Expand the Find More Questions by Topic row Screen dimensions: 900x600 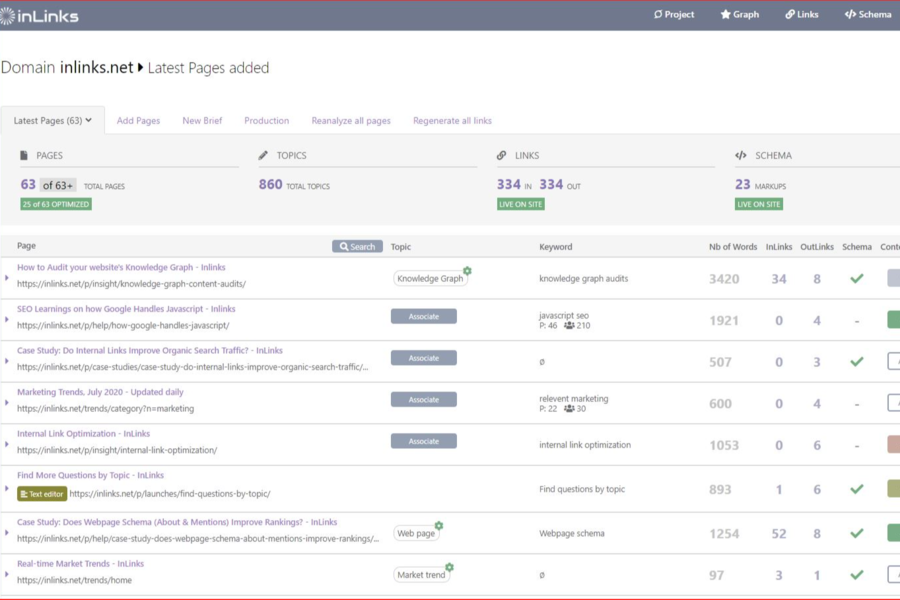point(7,489)
